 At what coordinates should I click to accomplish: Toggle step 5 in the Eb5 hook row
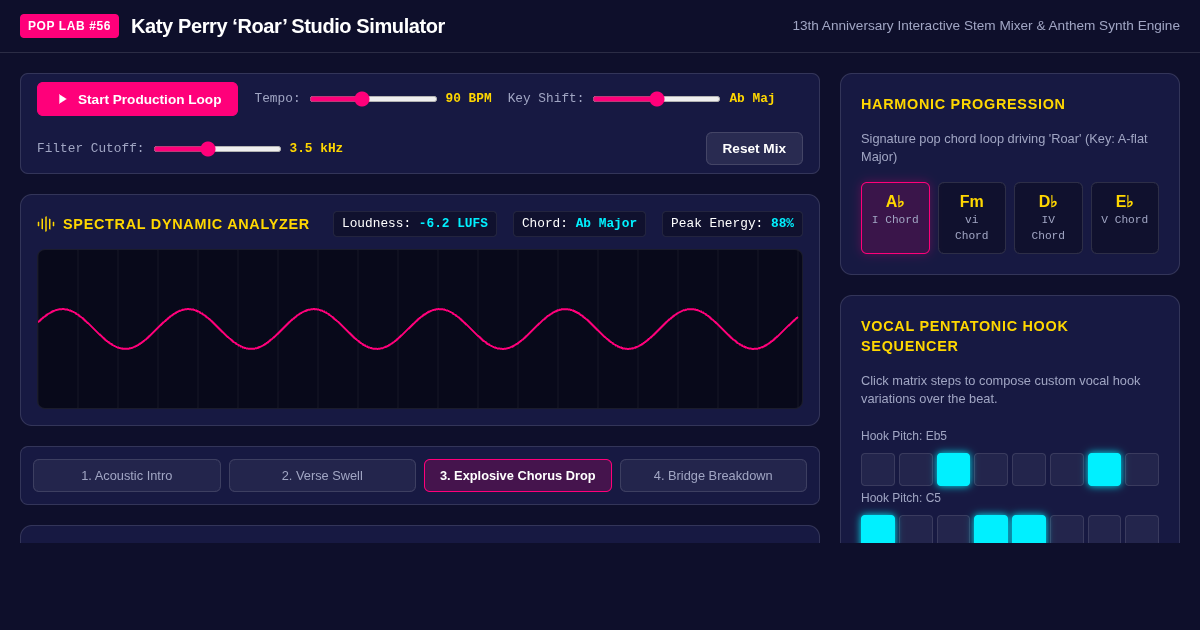click(x=1029, y=469)
